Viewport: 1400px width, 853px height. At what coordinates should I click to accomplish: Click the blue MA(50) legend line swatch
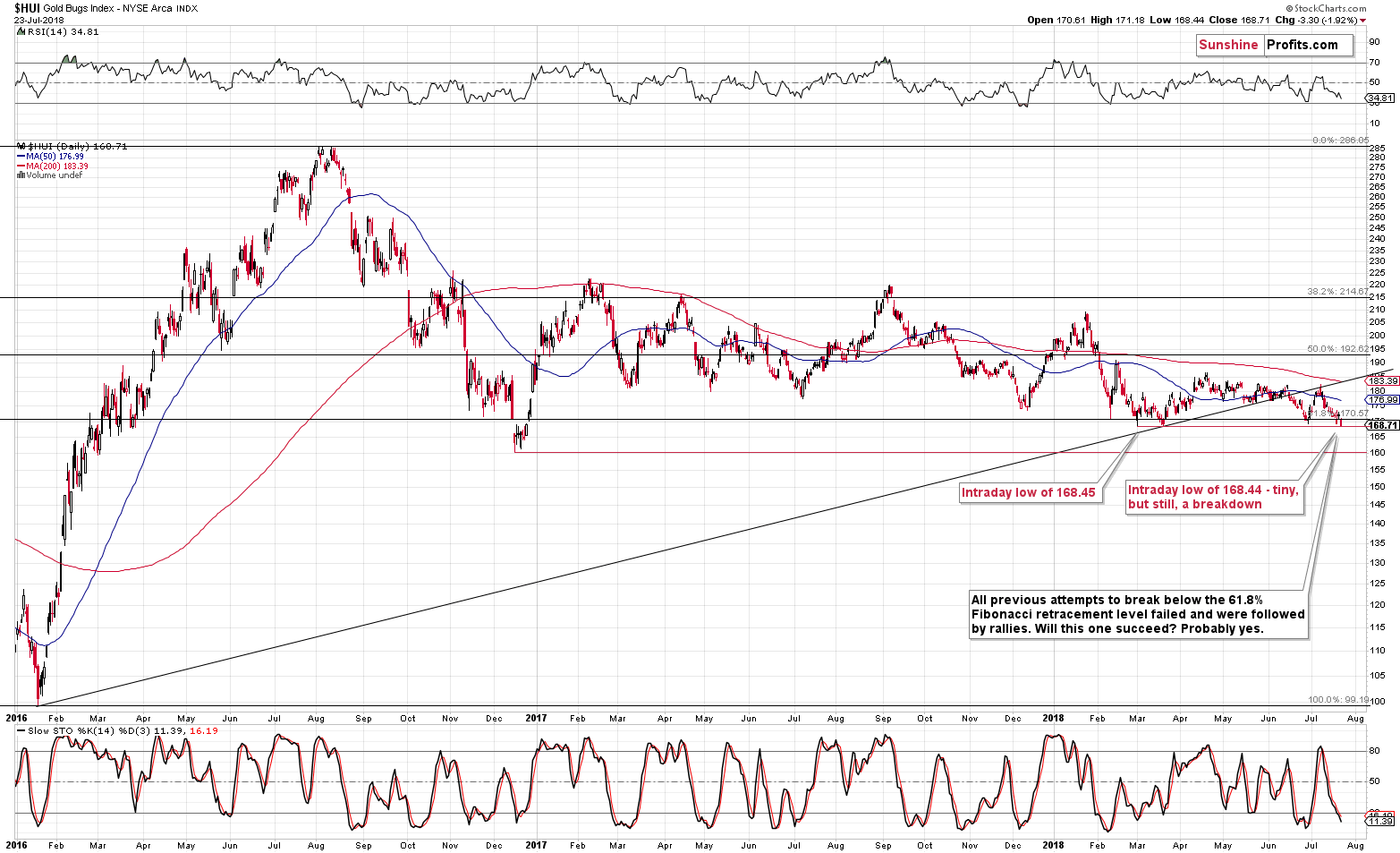pos(21,157)
